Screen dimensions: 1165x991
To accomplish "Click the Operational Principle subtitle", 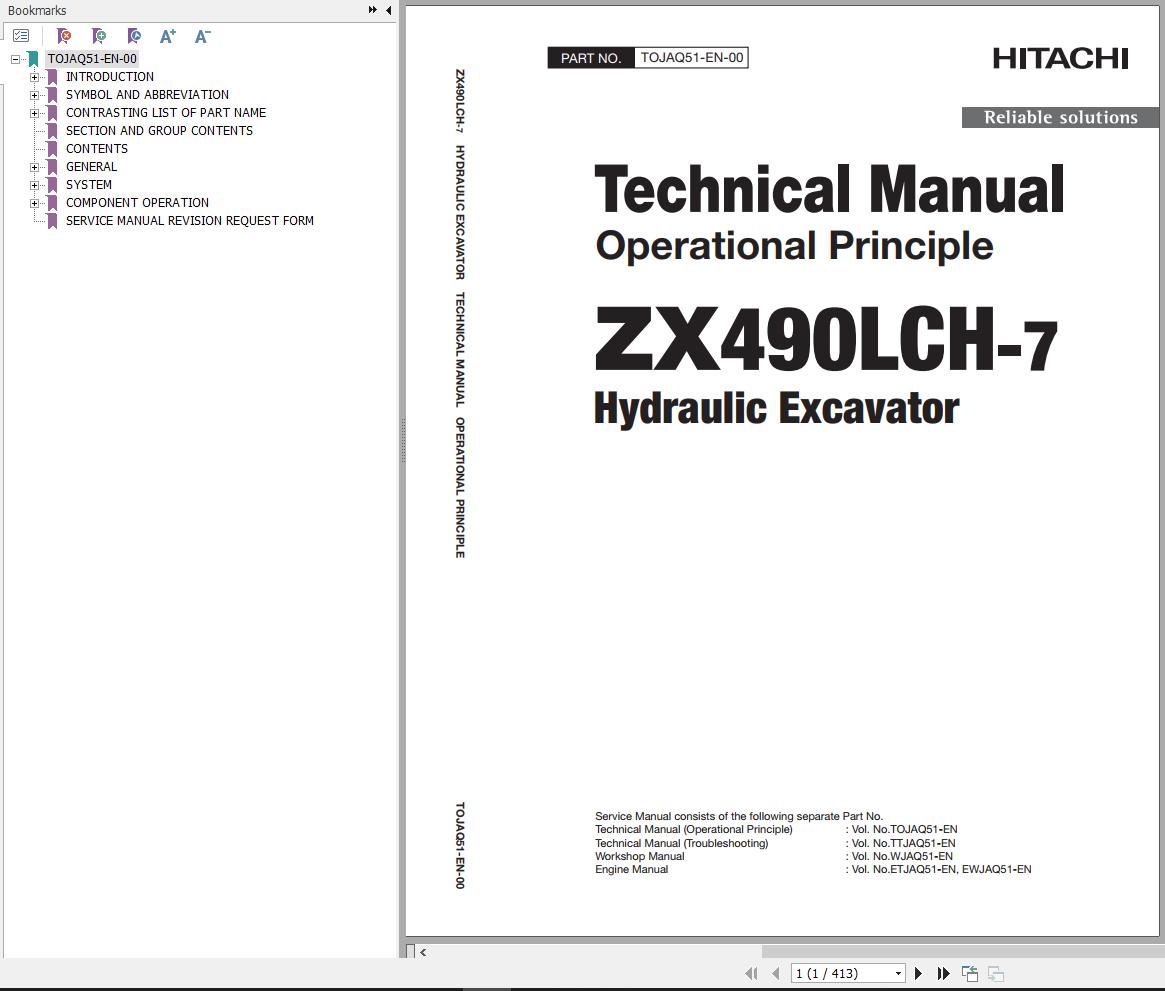I will (x=794, y=246).
